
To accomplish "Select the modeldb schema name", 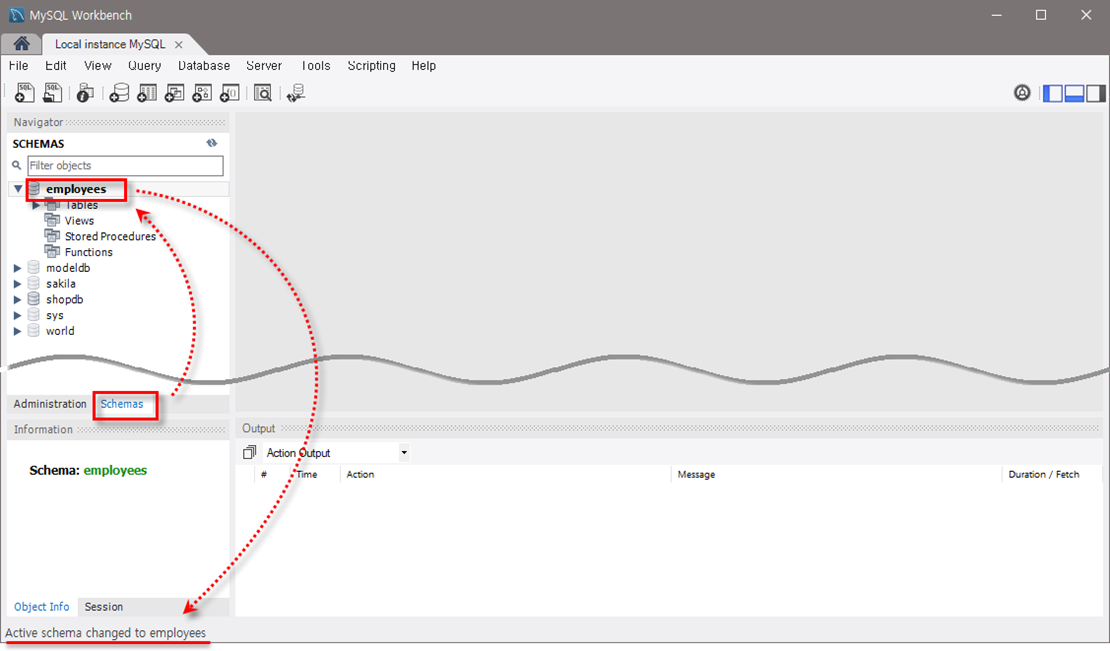I will (68, 268).
